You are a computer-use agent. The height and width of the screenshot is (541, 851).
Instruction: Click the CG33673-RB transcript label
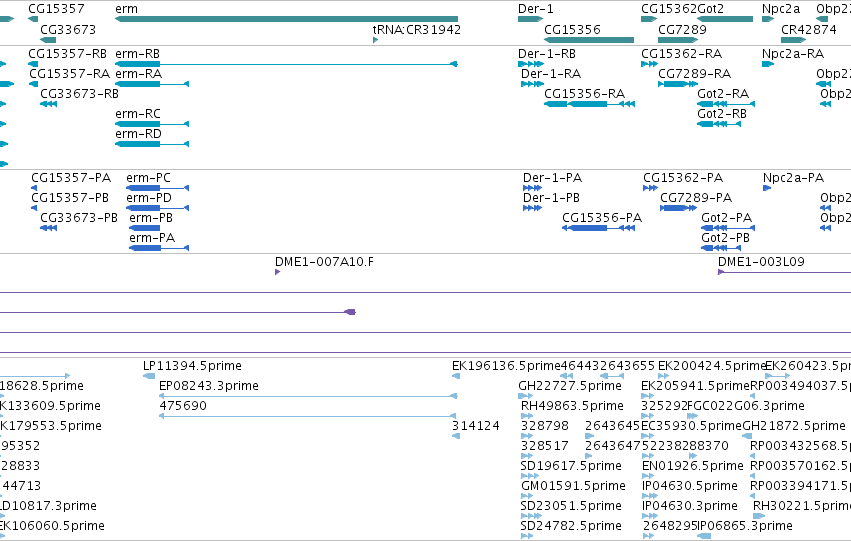(79, 93)
